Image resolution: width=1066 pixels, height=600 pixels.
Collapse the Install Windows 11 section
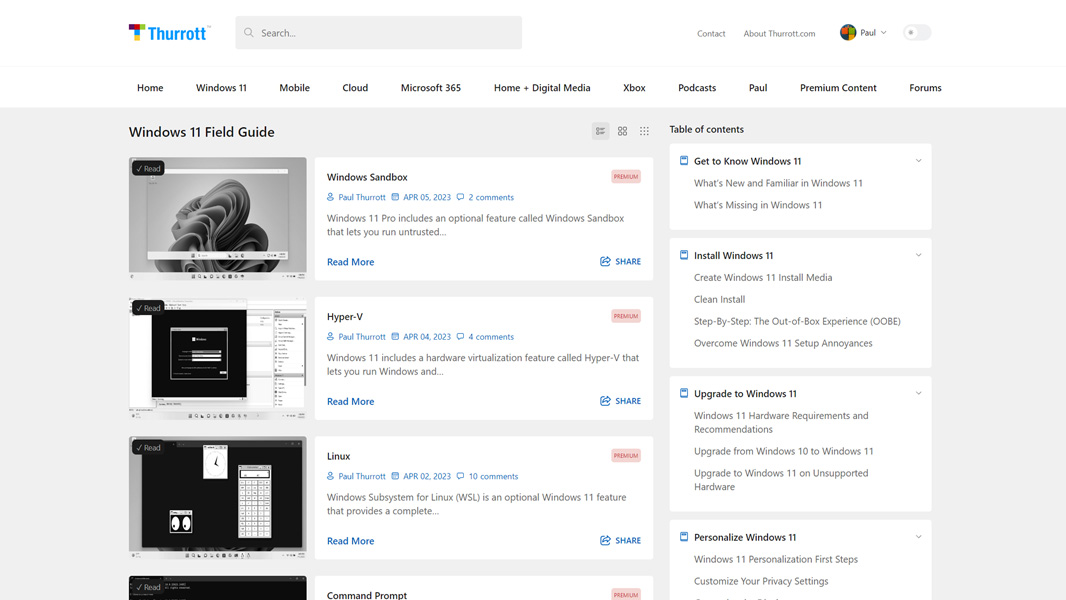pos(918,255)
